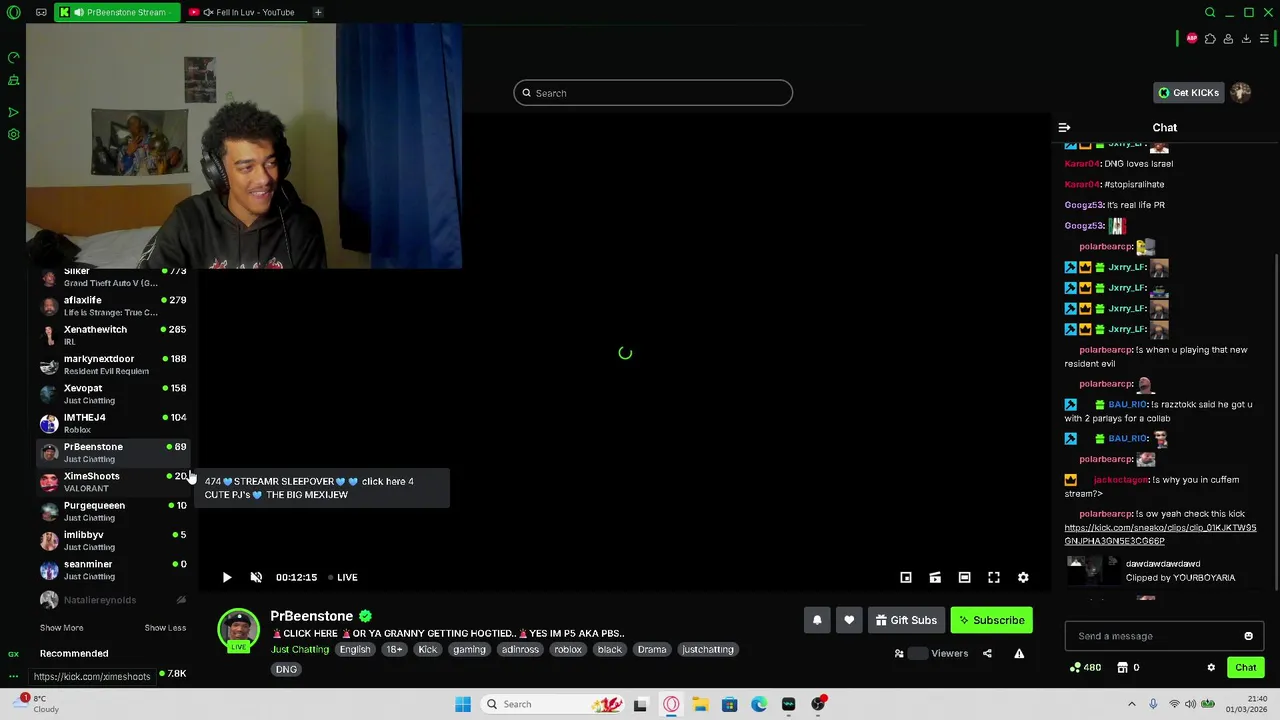Open OBS Studio from taskbar
Image resolution: width=1280 pixels, height=720 pixels.
click(818, 704)
